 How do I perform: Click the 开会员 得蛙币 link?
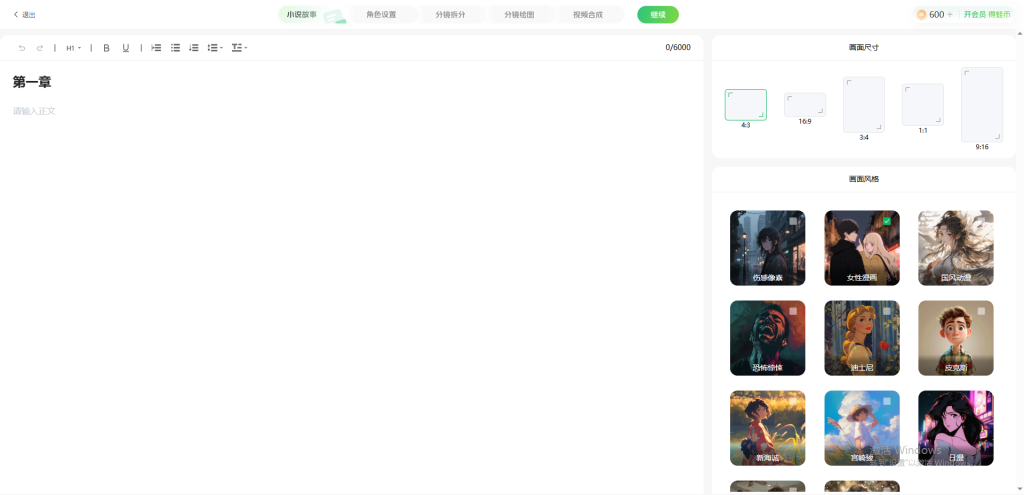coord(986,15)
